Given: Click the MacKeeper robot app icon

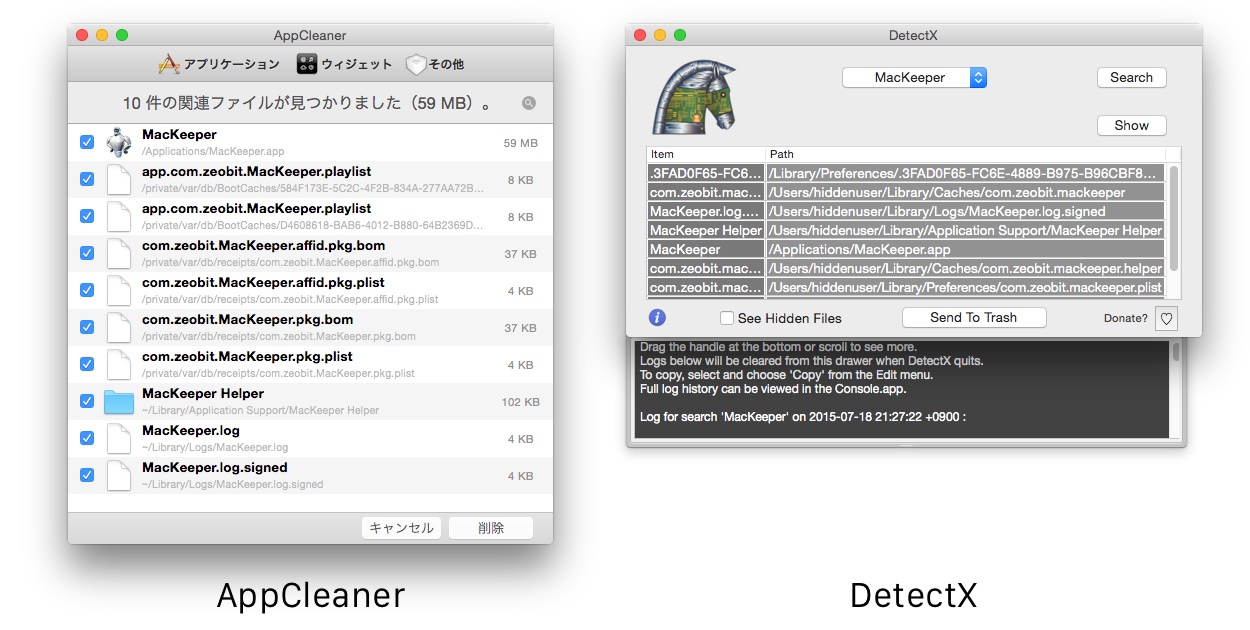Looking at the screenshot, I should click(119, 142).
